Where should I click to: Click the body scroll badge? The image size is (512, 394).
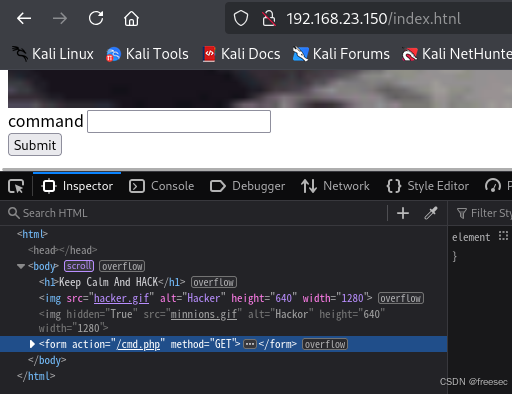[x=79, y=266]
